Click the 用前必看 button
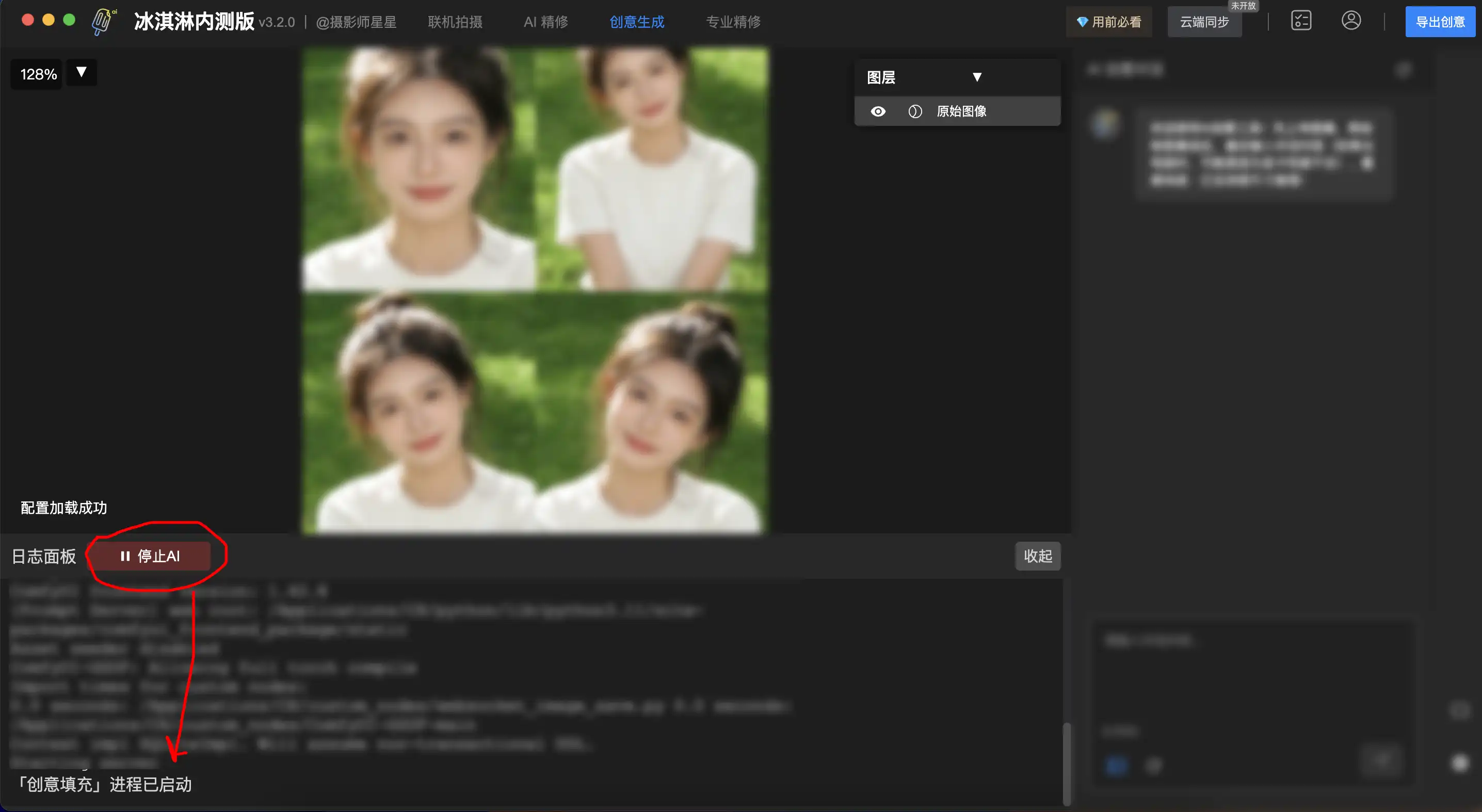Screen dimensions: 1482x812 point(1108,22)
